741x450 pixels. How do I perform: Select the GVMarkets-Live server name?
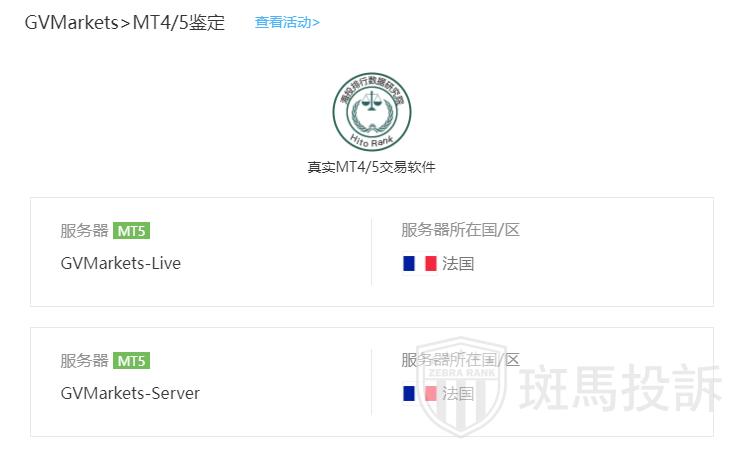121,263
